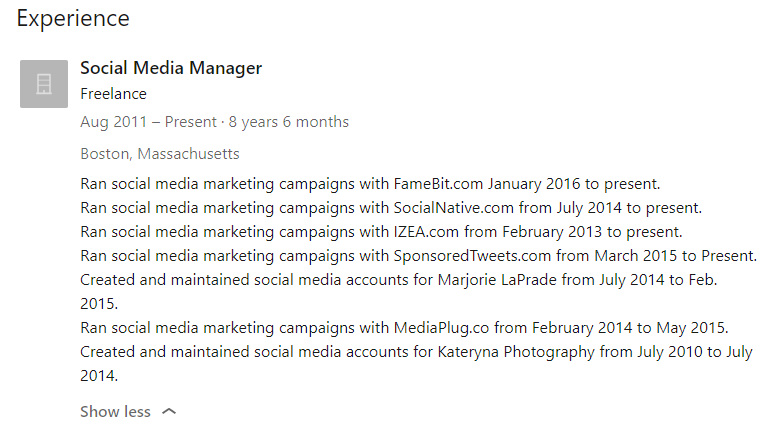The height and width of the screenshot is (439, 774).
Task: Click the "8 years 6 months" duration text
Action: tap(289, 121)
